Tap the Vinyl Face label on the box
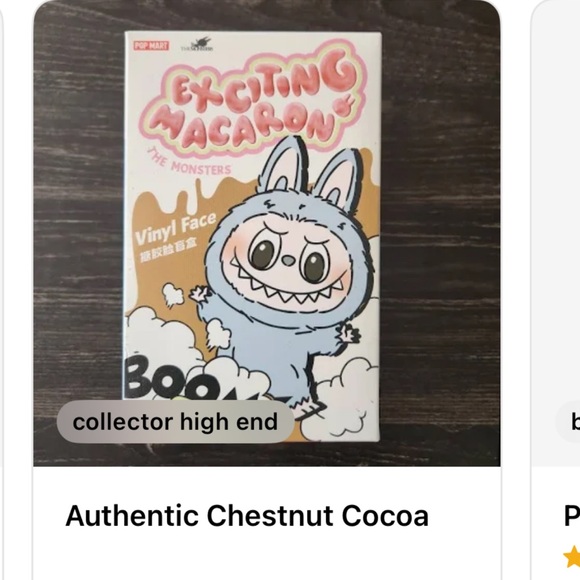Viewport: 580px width, 580px height. [x=175, y=230]
